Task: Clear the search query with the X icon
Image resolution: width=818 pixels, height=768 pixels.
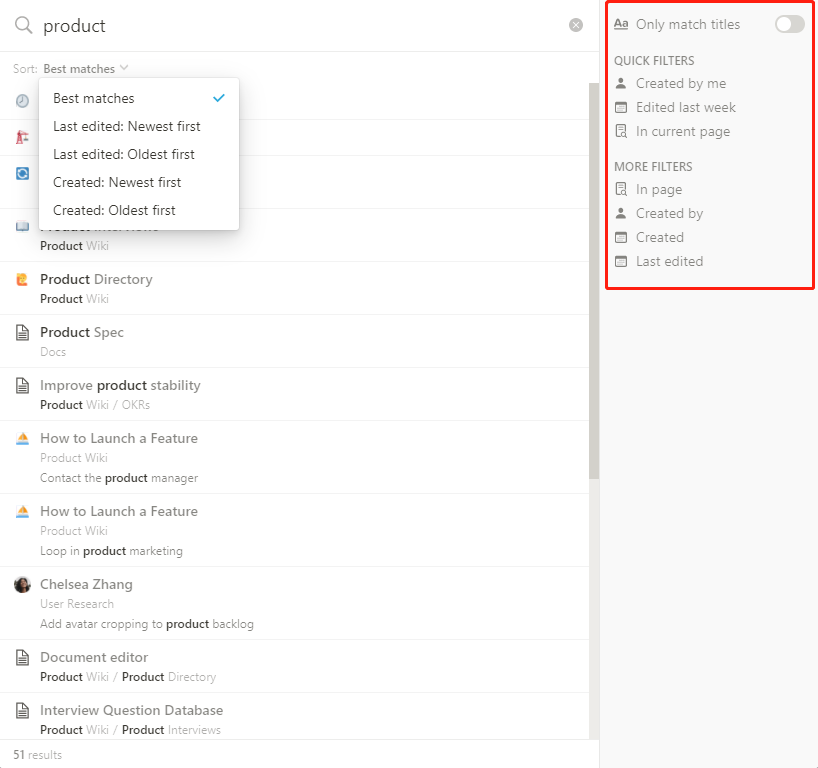Action: (x=575, y=25)
